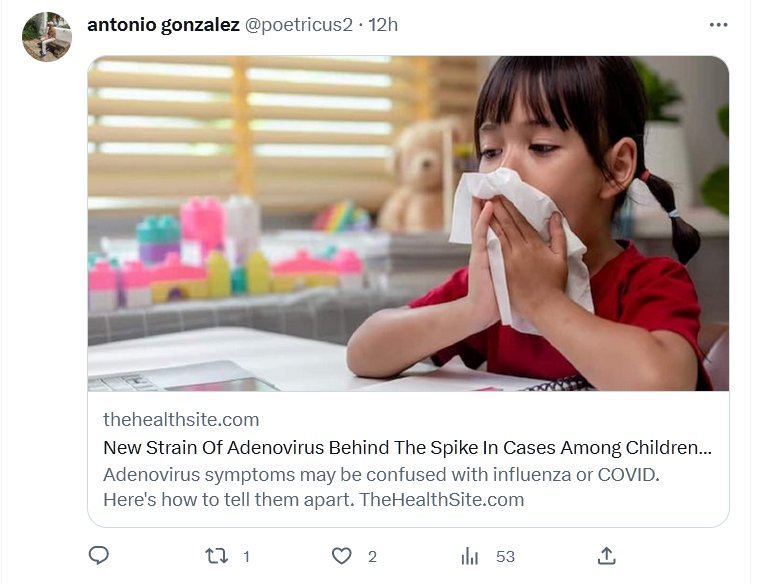
Task: Open the three-dot More options menu
Action: click(718, 25)
